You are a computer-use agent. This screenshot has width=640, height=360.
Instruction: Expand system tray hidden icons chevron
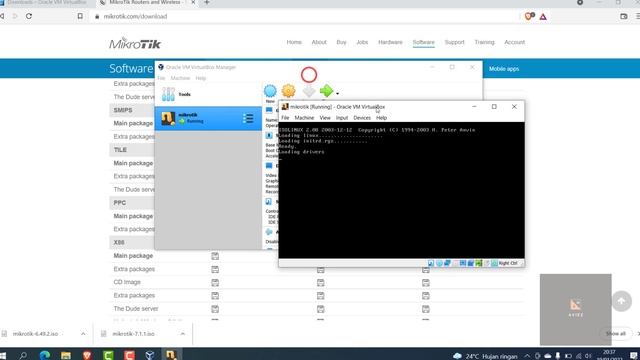527,356
